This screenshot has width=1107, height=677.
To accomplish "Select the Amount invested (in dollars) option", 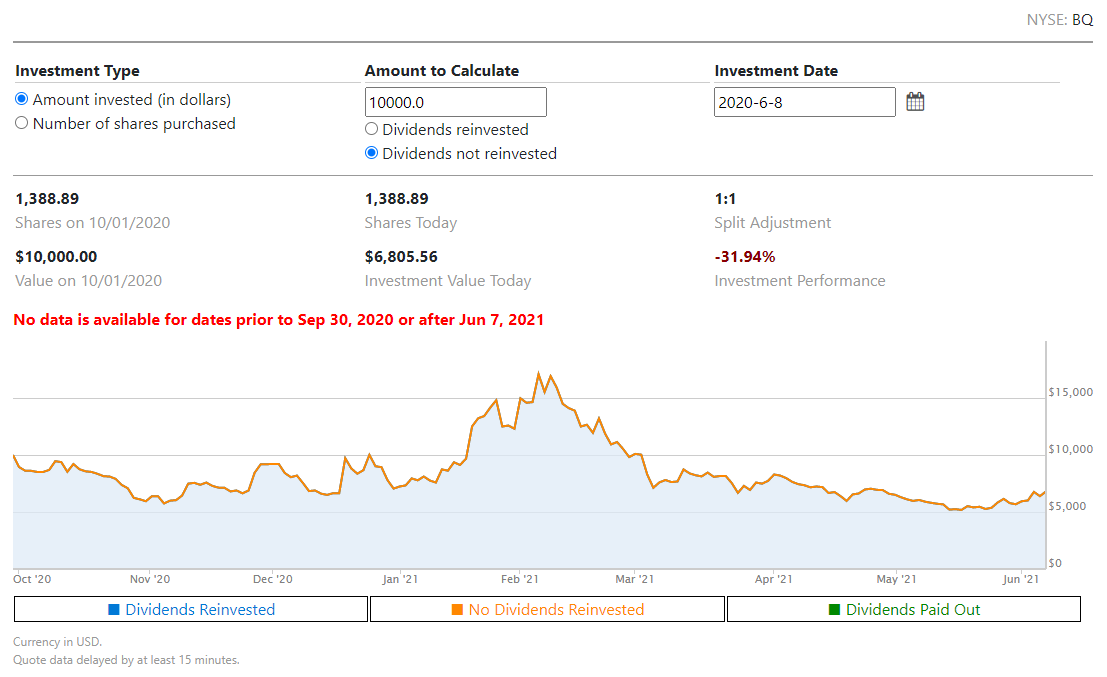I will point(22,100).
